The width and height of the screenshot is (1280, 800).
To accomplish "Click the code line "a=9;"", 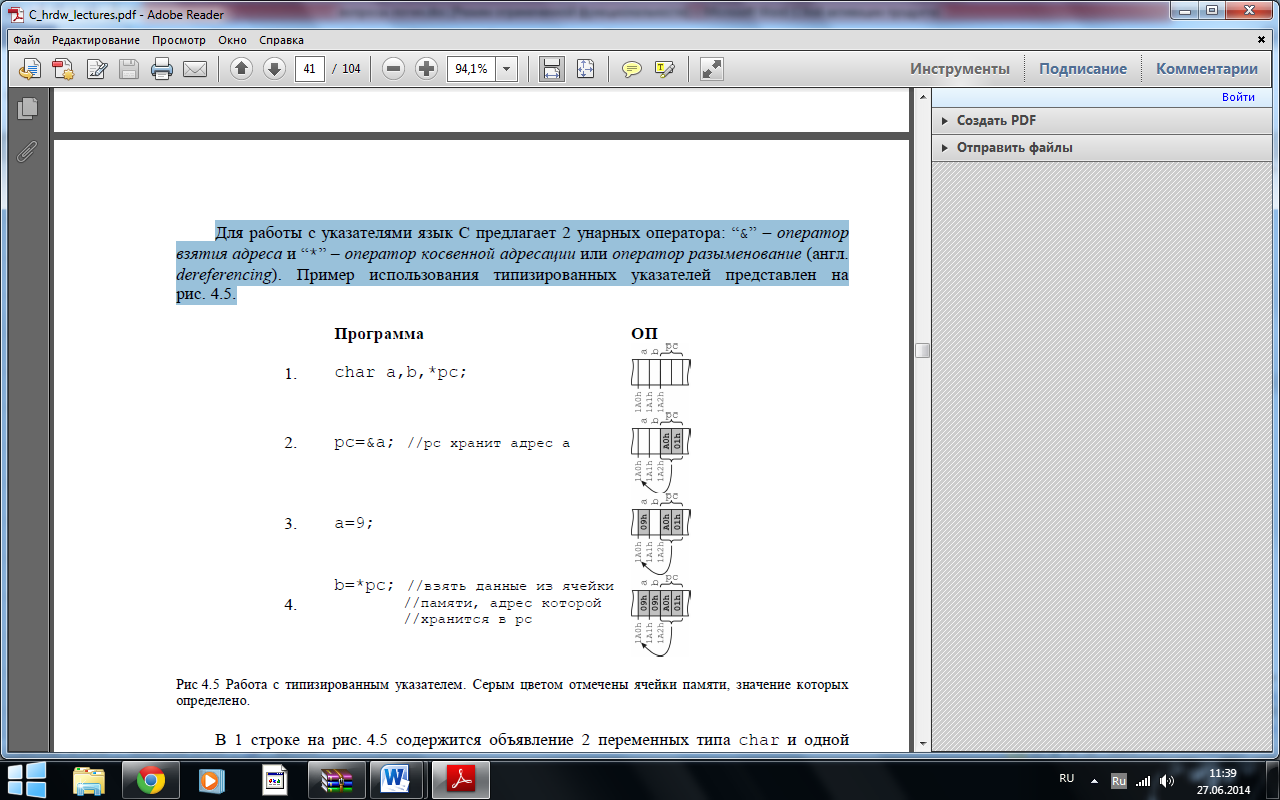I will point(354,522).
